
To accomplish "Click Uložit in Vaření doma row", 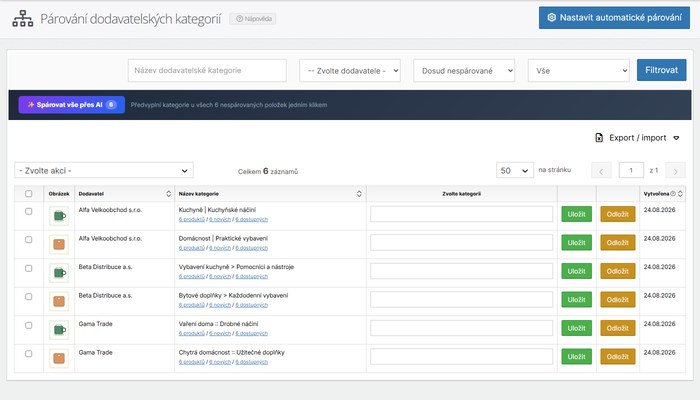I will (x=576, y=328).
